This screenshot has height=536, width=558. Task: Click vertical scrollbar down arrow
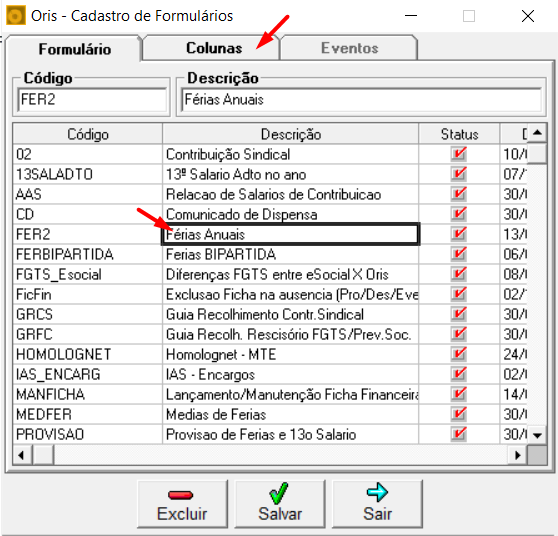click(537, 435)
